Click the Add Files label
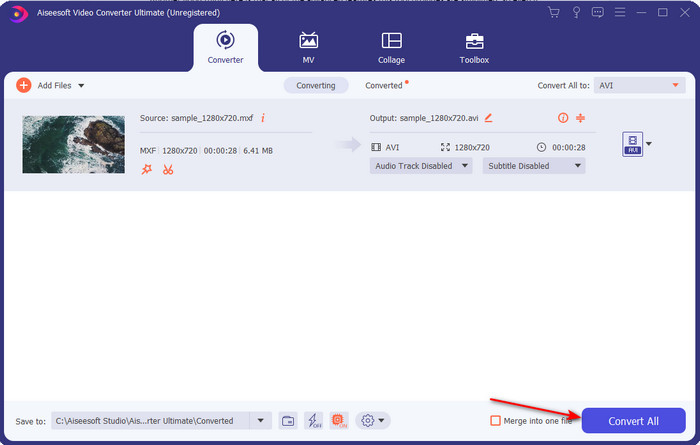Screen dimensions: 700x445 (x=54, y=85)
